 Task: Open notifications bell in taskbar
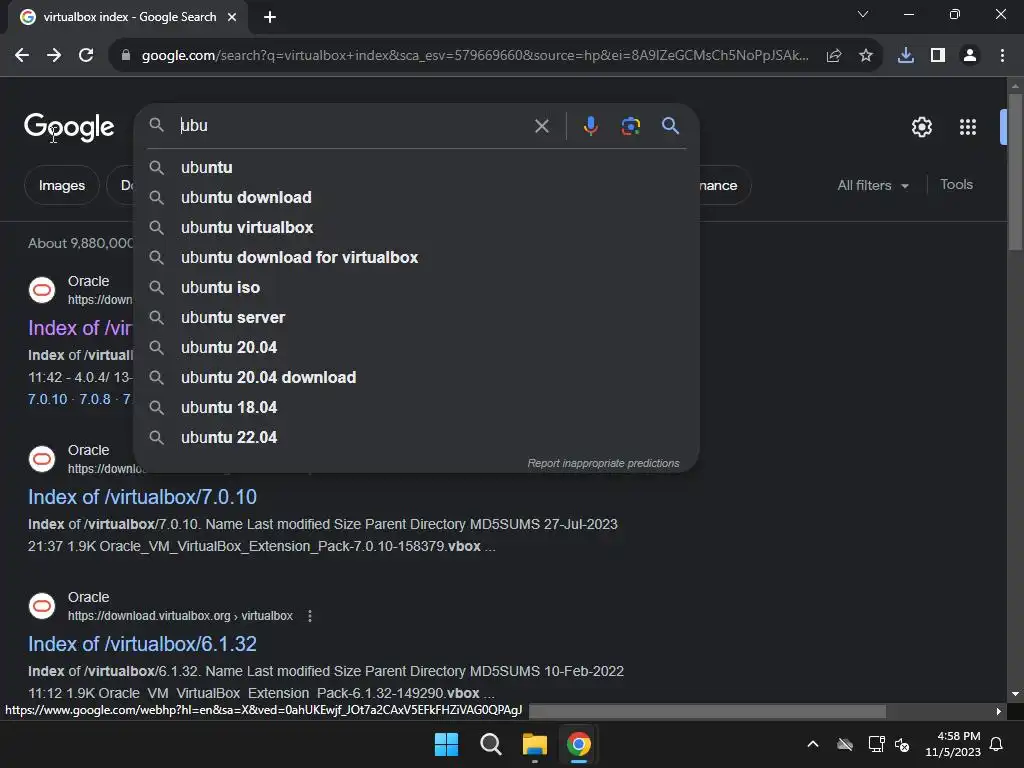[997, 744]
